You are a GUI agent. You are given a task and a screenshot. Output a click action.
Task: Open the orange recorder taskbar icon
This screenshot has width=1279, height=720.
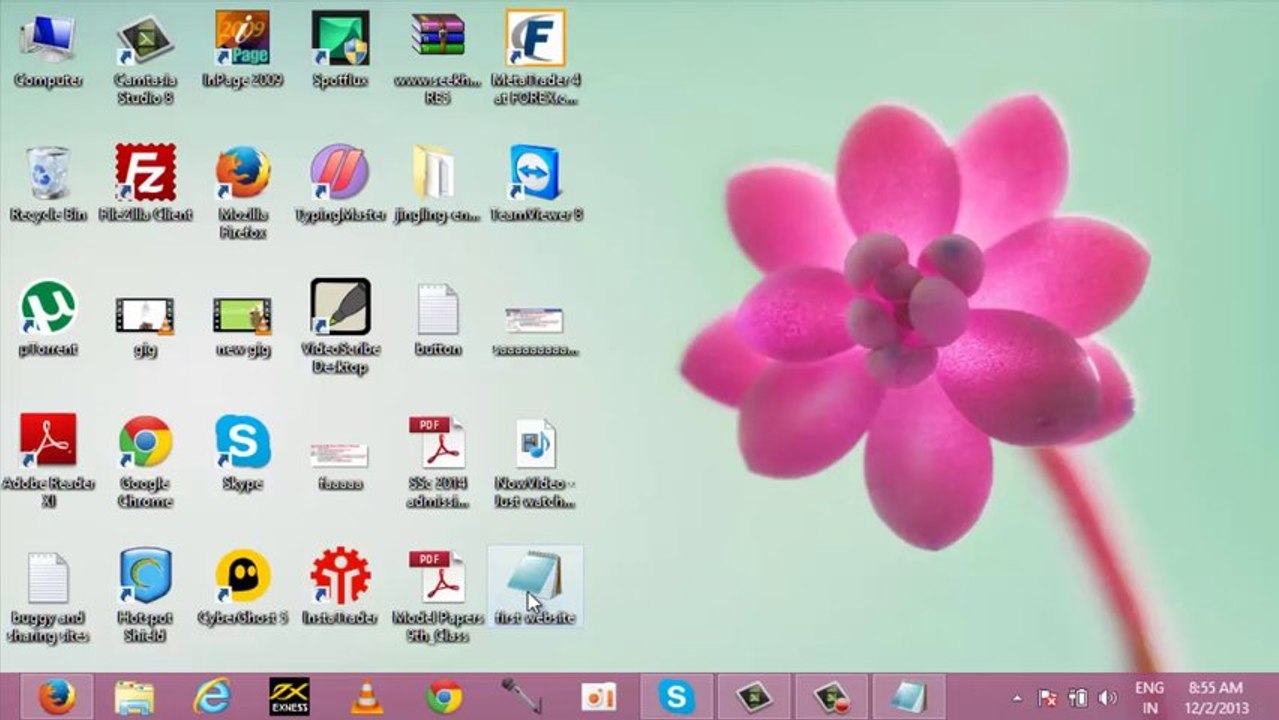[x=599, y=696]
